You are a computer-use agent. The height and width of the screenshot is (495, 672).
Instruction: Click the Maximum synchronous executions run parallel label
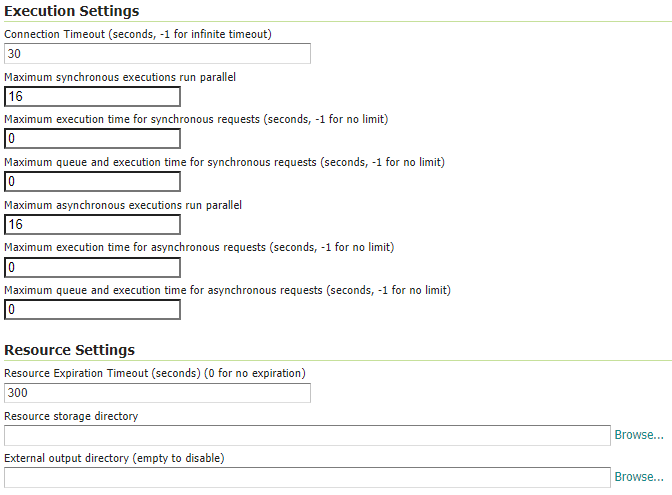[x=119, y=76]
